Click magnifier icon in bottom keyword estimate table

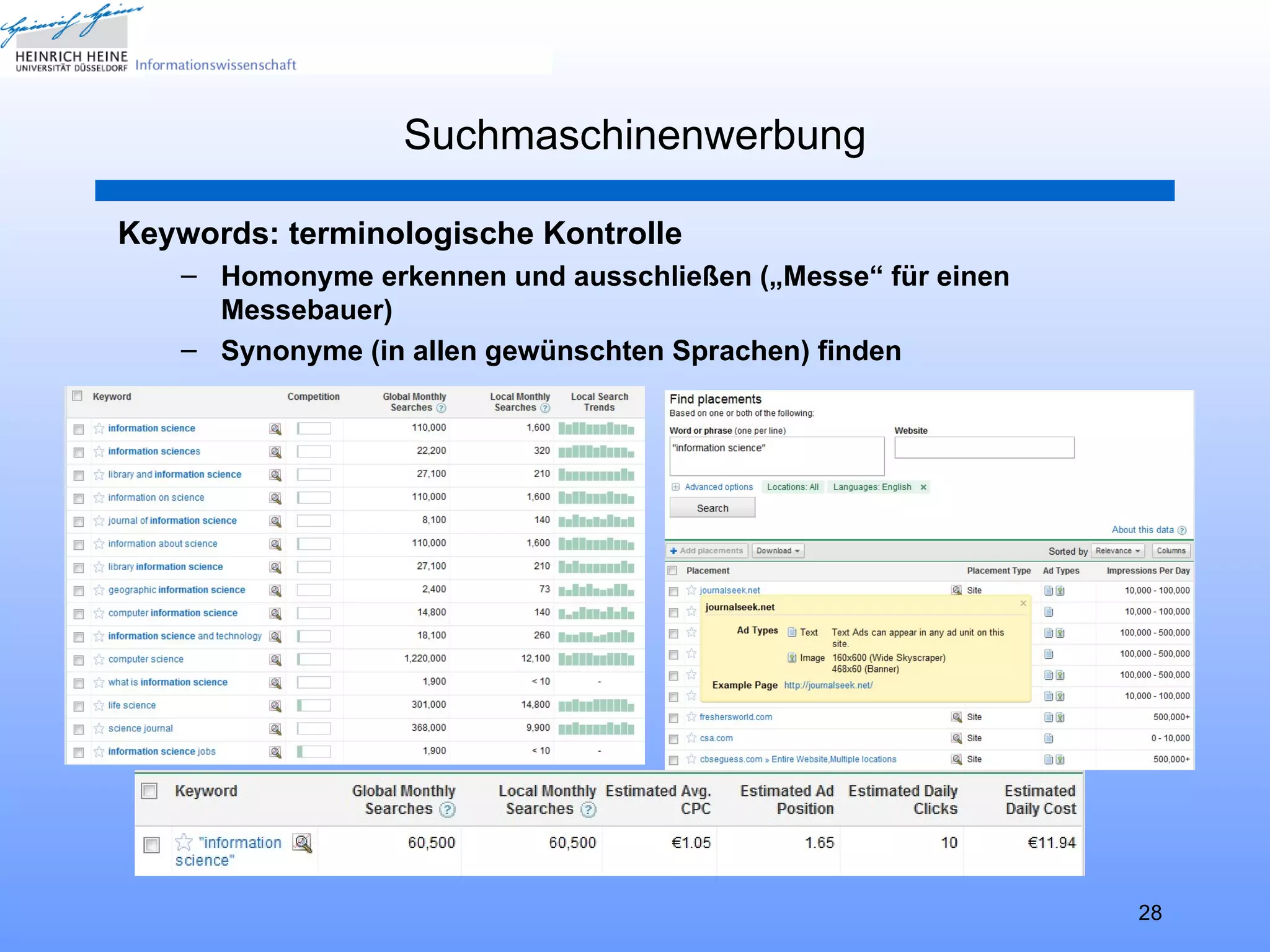pos(302,843)
